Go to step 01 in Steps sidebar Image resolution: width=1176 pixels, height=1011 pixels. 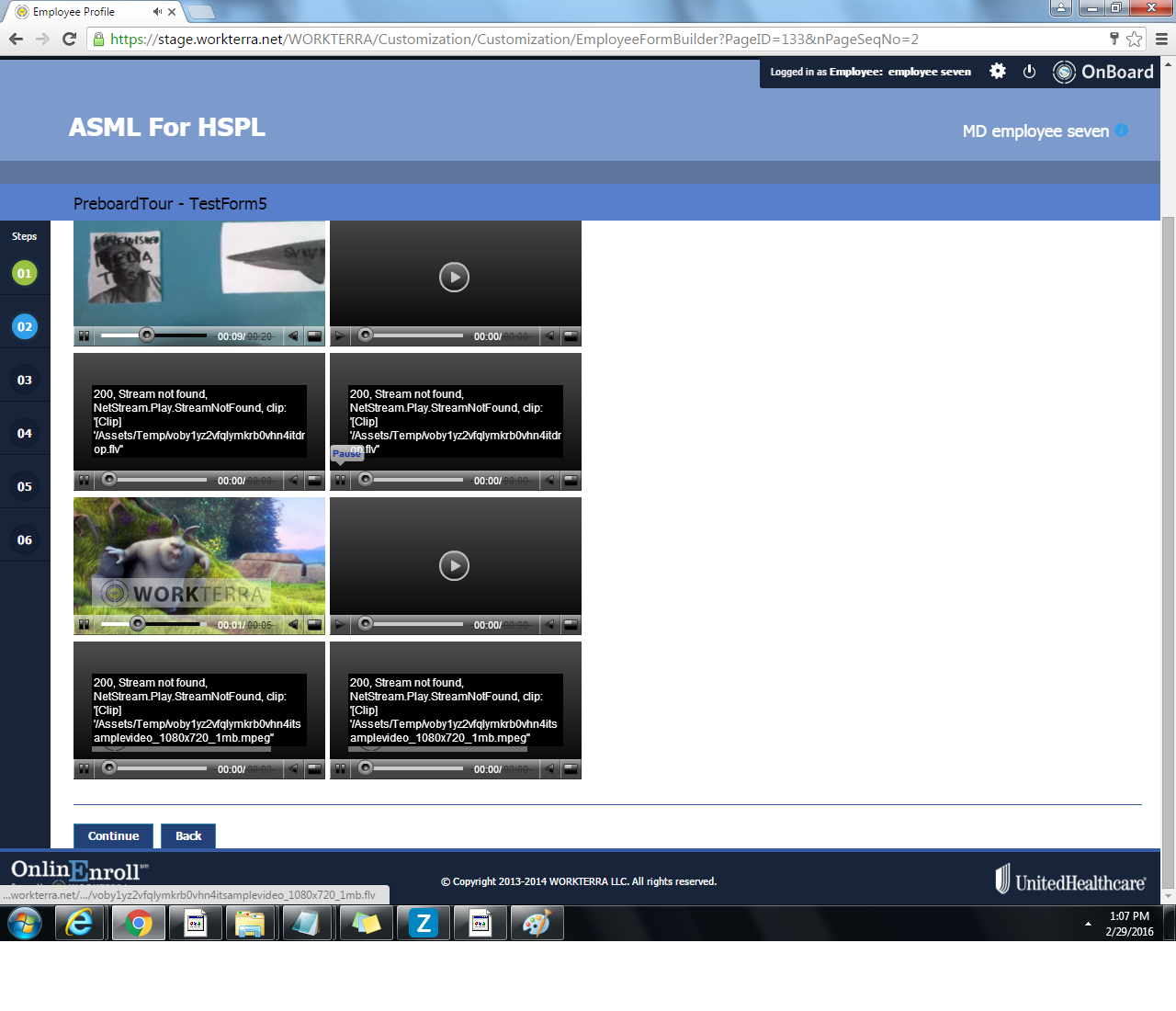tap(25, 273)
